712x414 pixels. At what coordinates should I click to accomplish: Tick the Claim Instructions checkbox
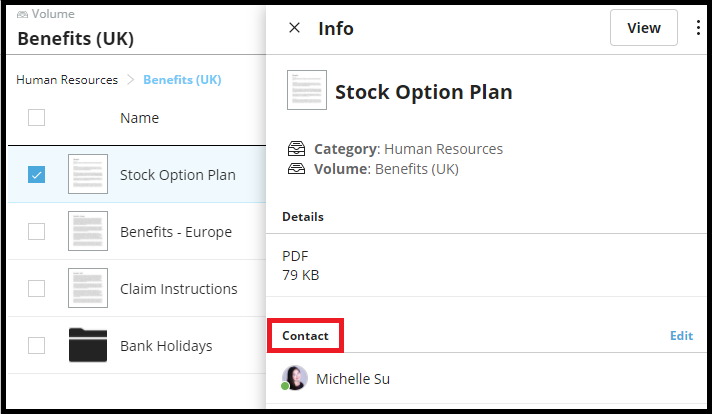[x=36, y=288]
